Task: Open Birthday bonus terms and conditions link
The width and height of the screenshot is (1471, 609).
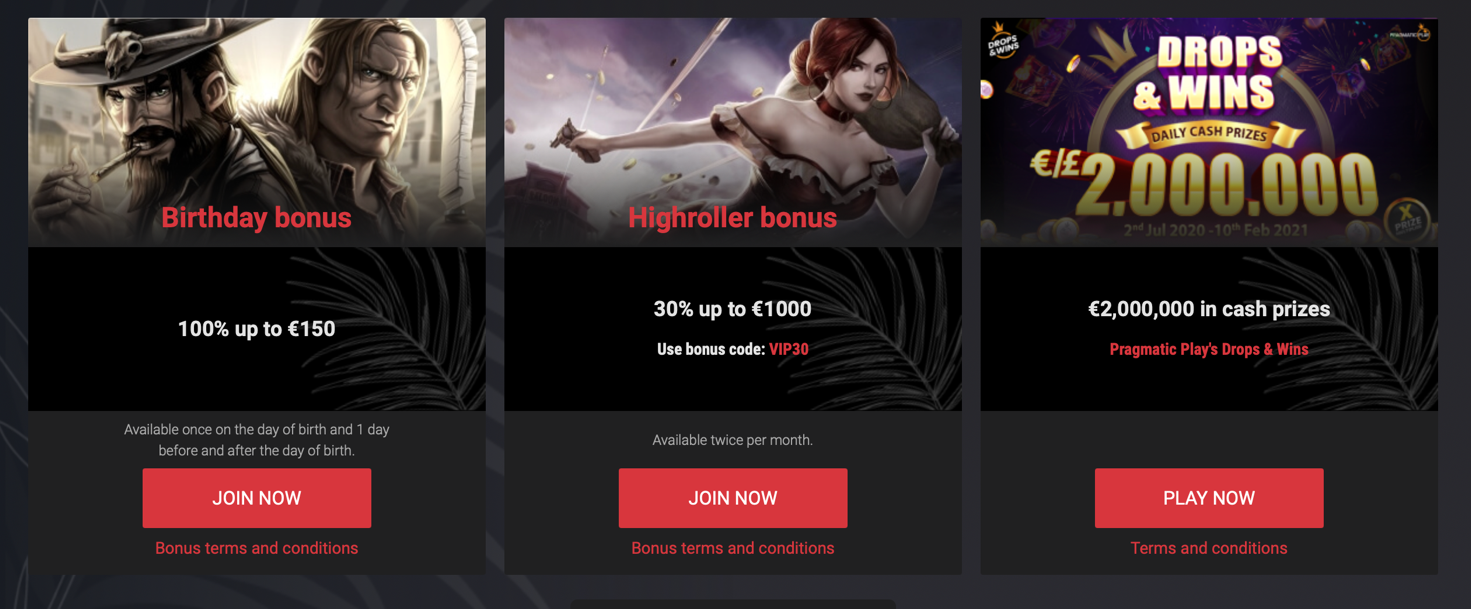Action: 256,548
